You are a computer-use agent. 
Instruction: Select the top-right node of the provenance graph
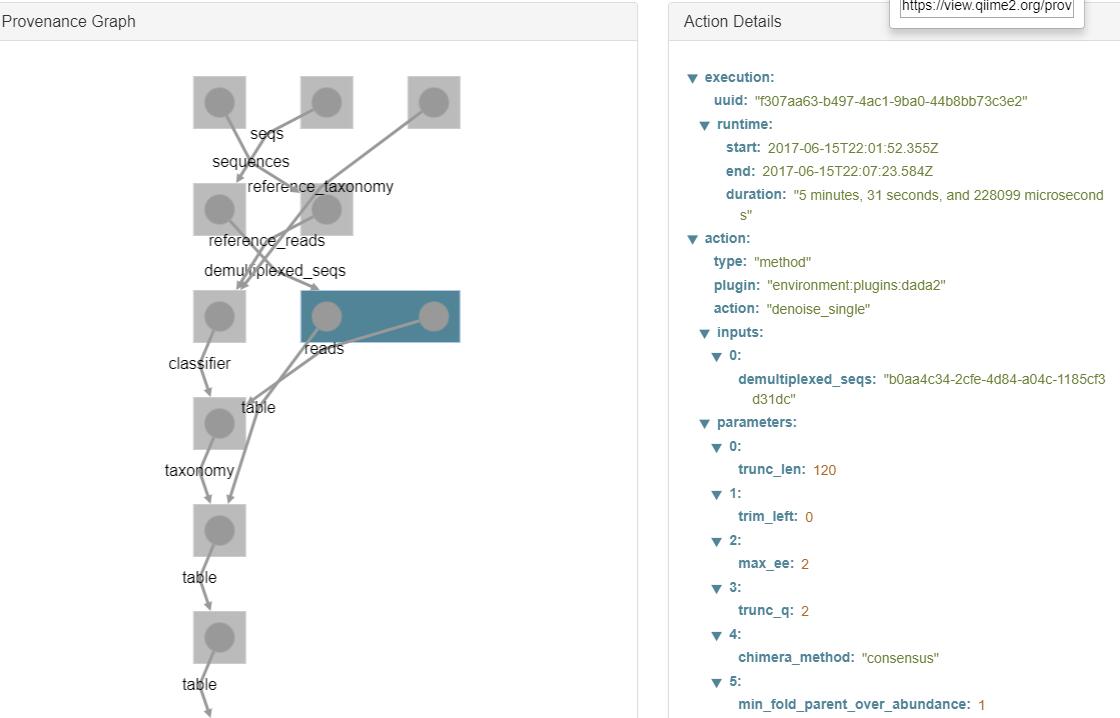433,102
